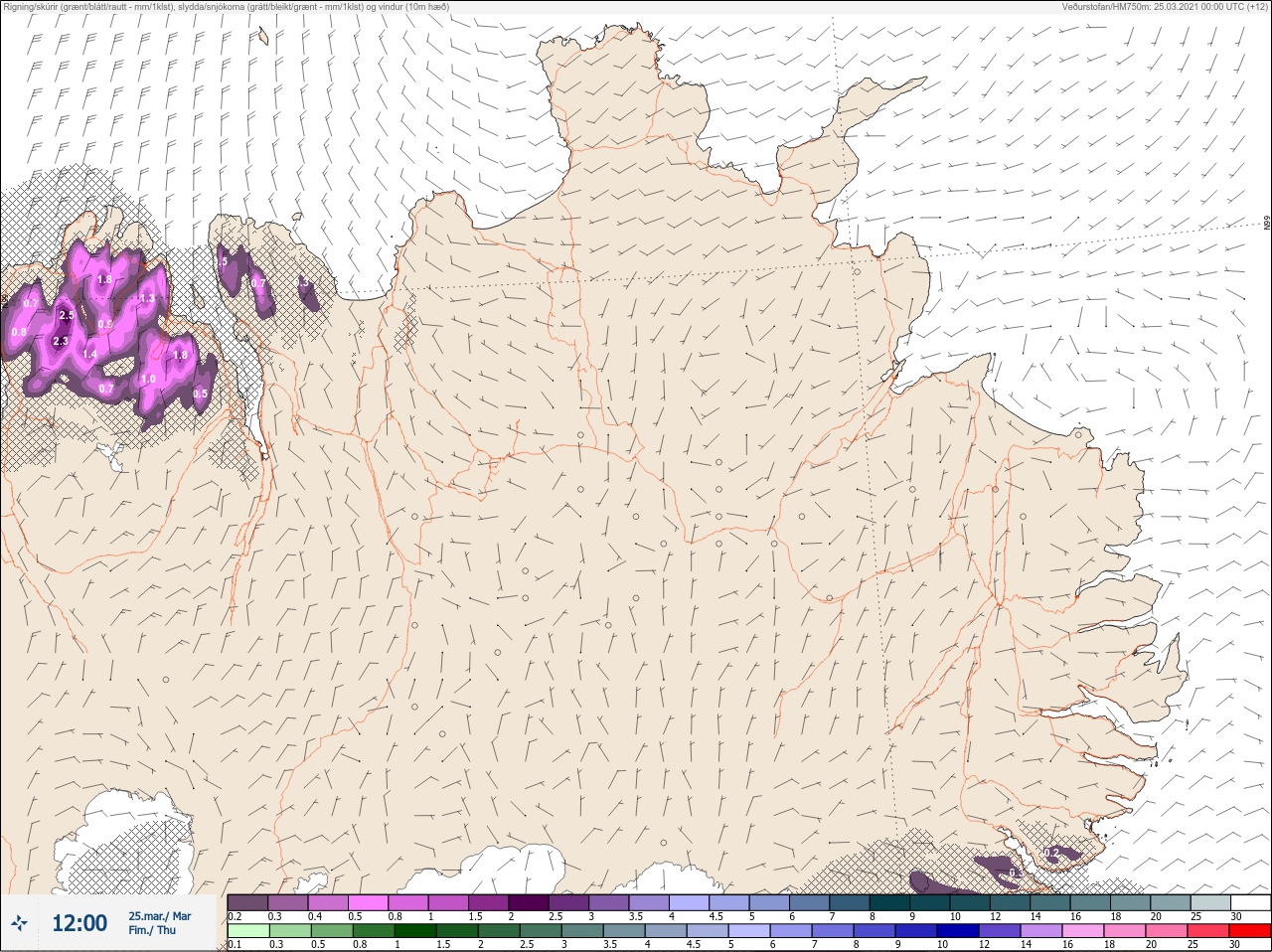Select the 0.9 snowfall value label

[x=105, y=325]
